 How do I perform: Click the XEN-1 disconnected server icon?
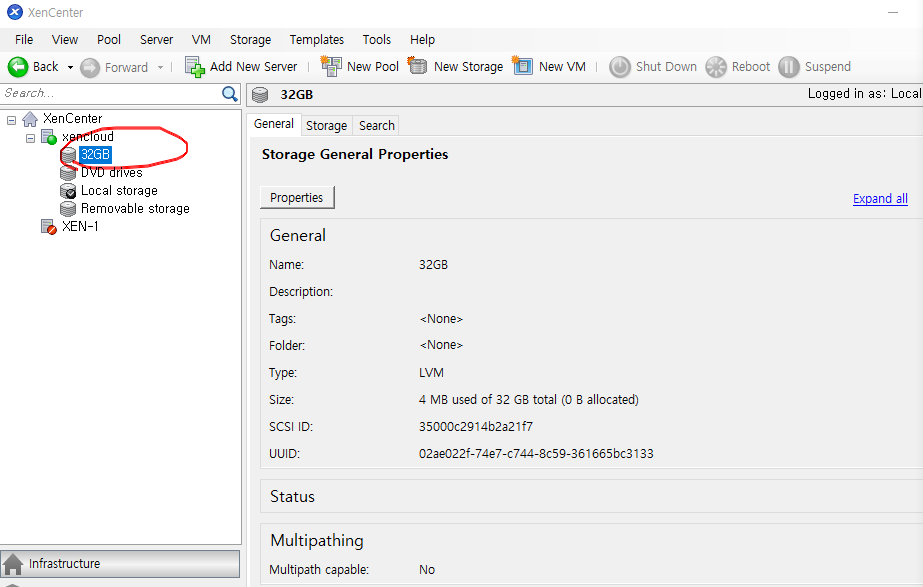tap(49, 227)
